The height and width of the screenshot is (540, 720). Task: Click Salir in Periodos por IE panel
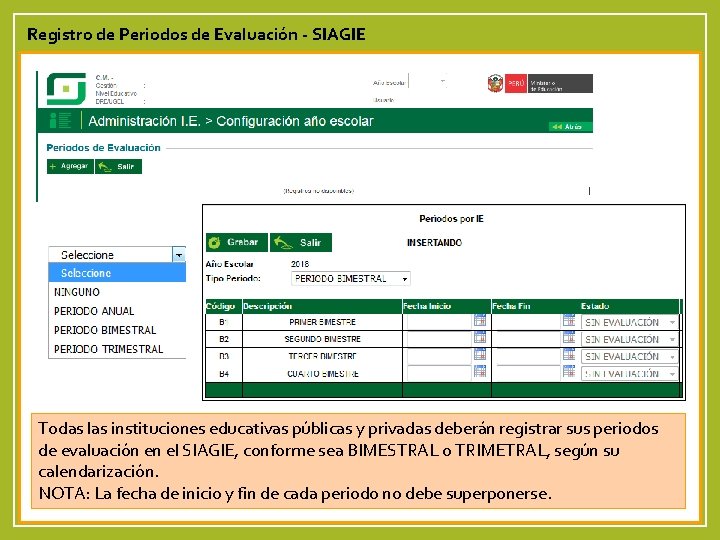[x=301, y=242]
